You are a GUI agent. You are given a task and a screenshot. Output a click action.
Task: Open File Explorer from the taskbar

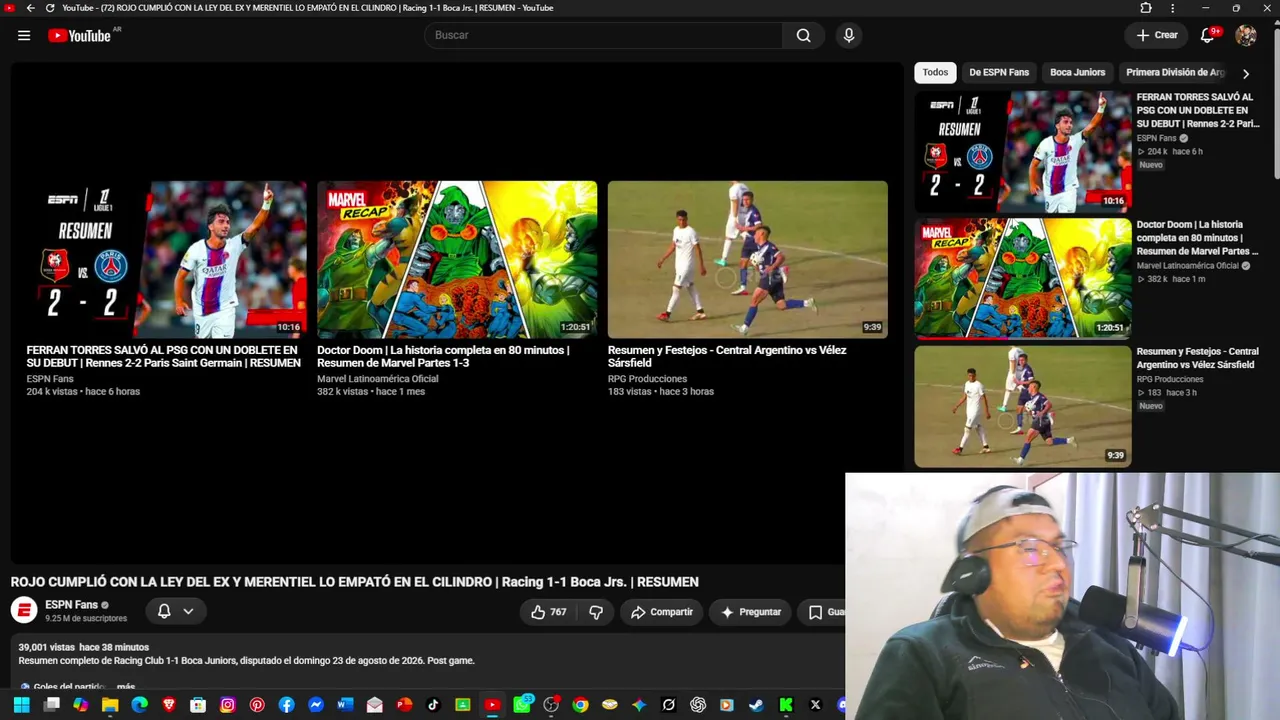click(x=110, y=705)
